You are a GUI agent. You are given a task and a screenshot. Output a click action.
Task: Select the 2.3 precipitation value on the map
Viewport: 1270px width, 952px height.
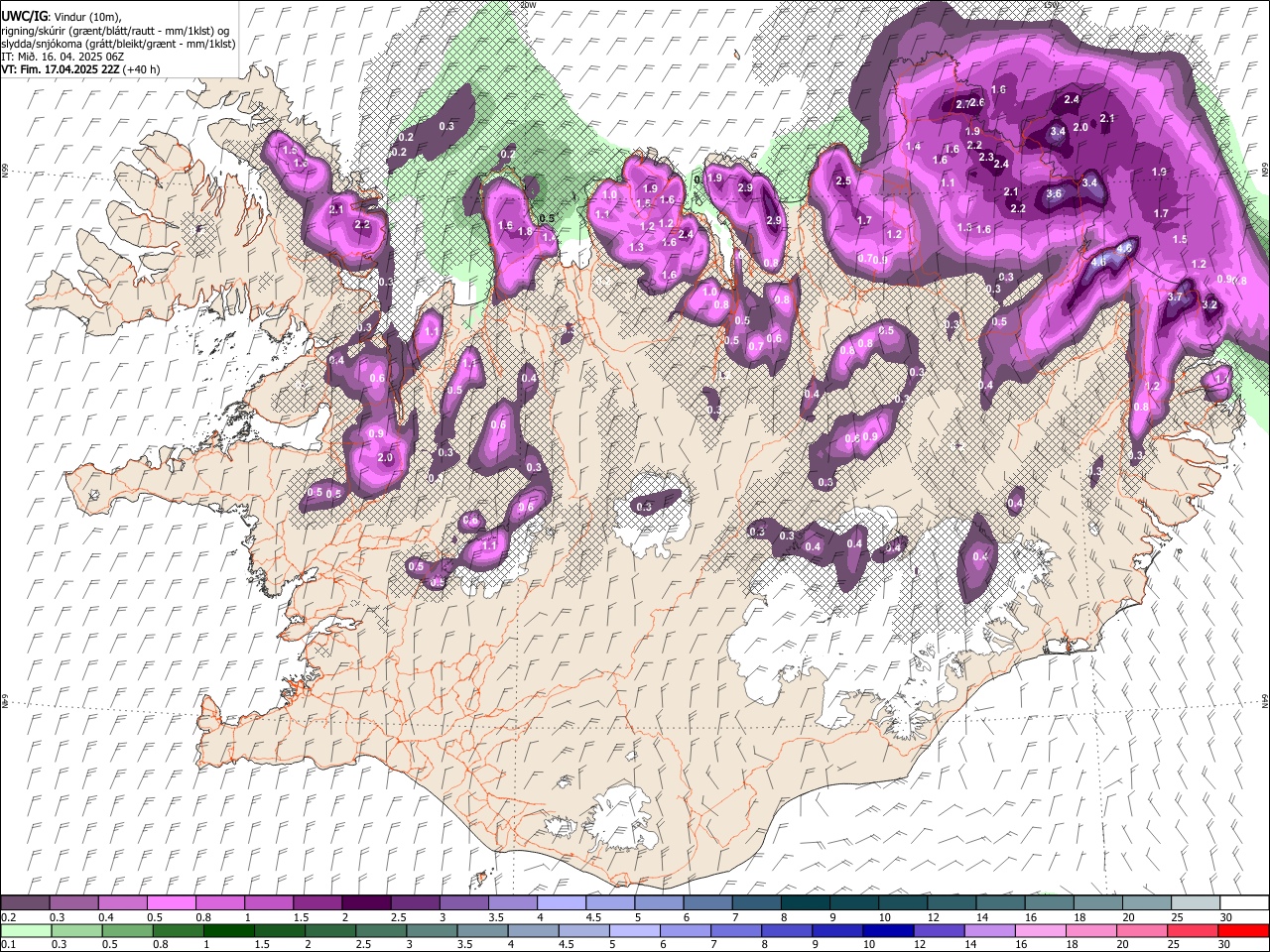click(x=986, y=157)
